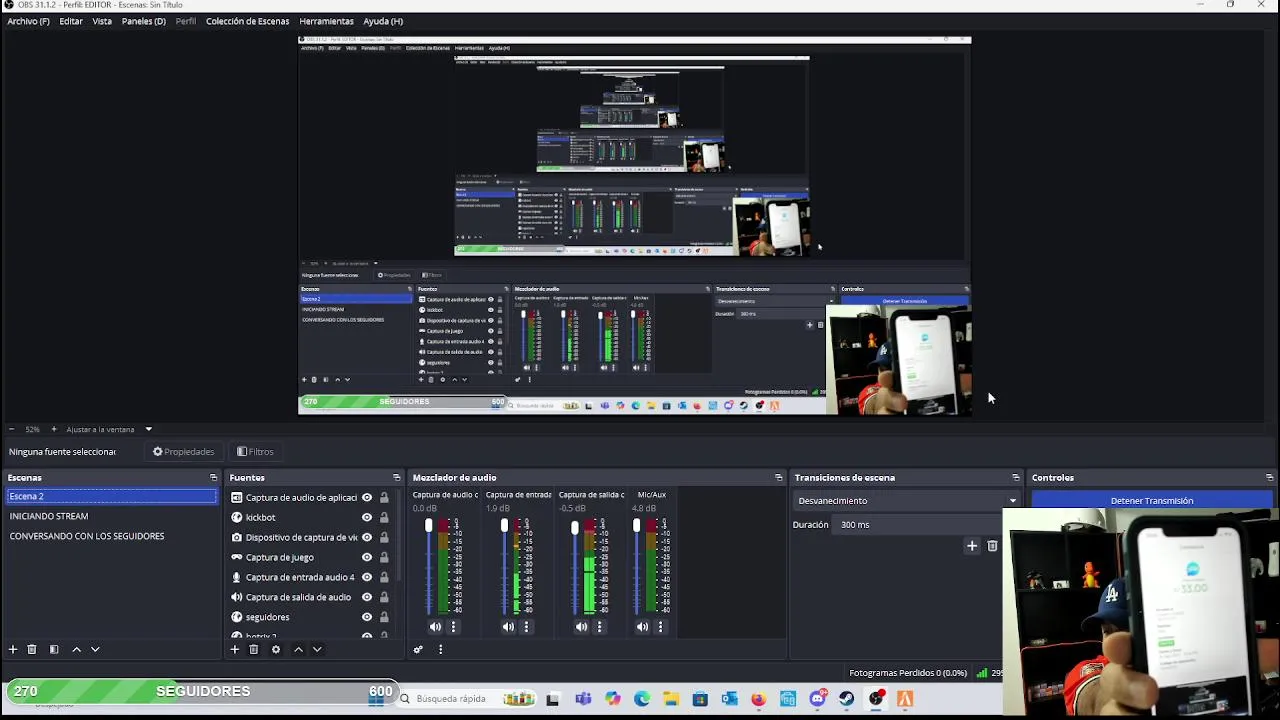Move scene down arrow in Escenas panel

(x=95, y=649)
